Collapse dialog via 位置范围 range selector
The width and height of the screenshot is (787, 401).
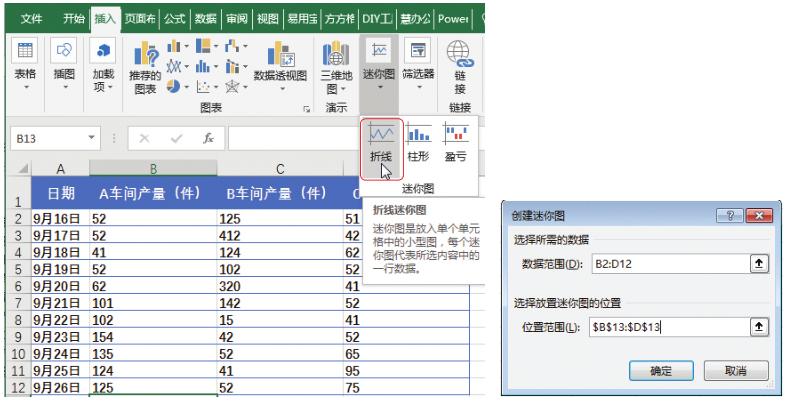coord(759,327)
